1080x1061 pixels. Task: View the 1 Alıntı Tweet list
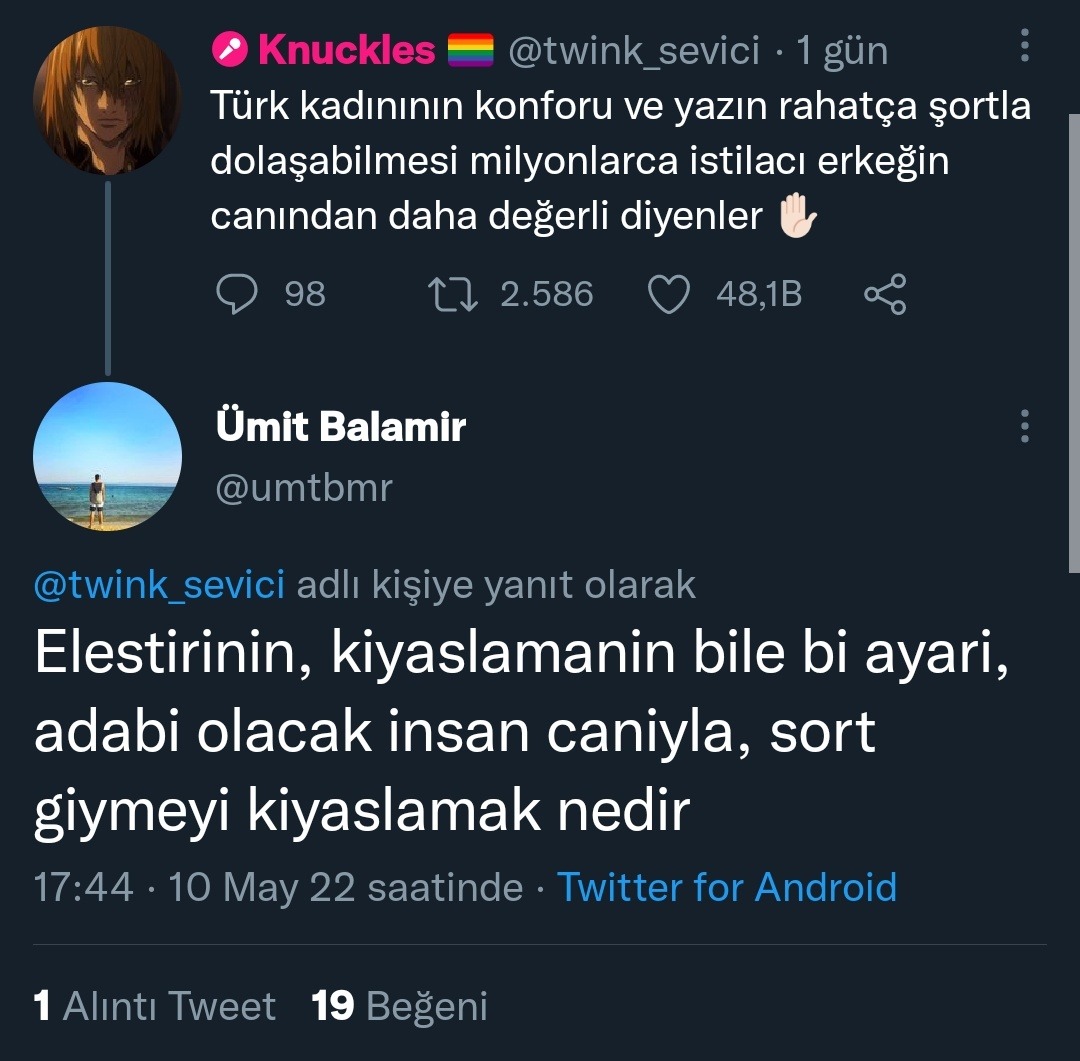155,1006
